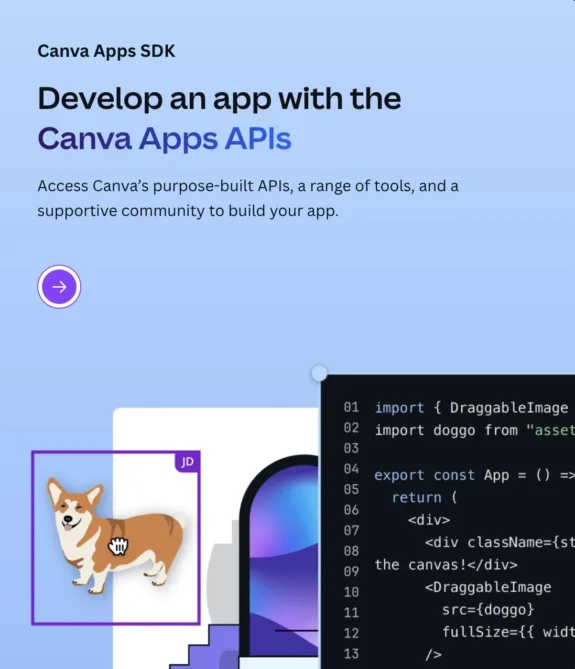Click the "return (" code line
575x669 pixels.
(x=424, y=497)
